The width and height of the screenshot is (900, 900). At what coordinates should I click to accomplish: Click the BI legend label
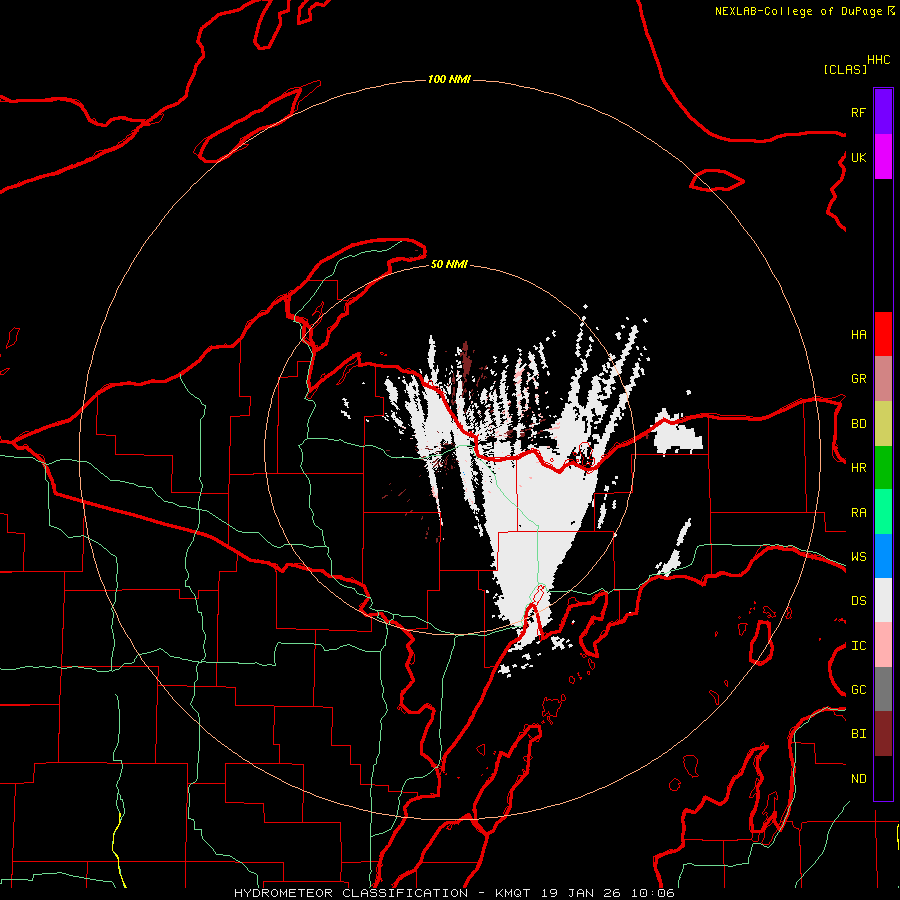[858, 734]
